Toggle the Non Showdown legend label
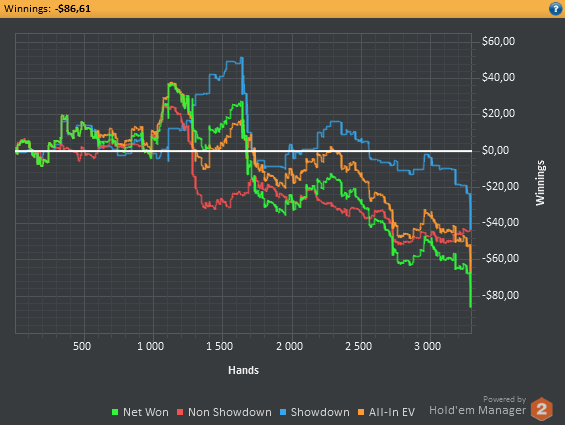This screenshot has width=565, height=425. click(x=230, y=412)
